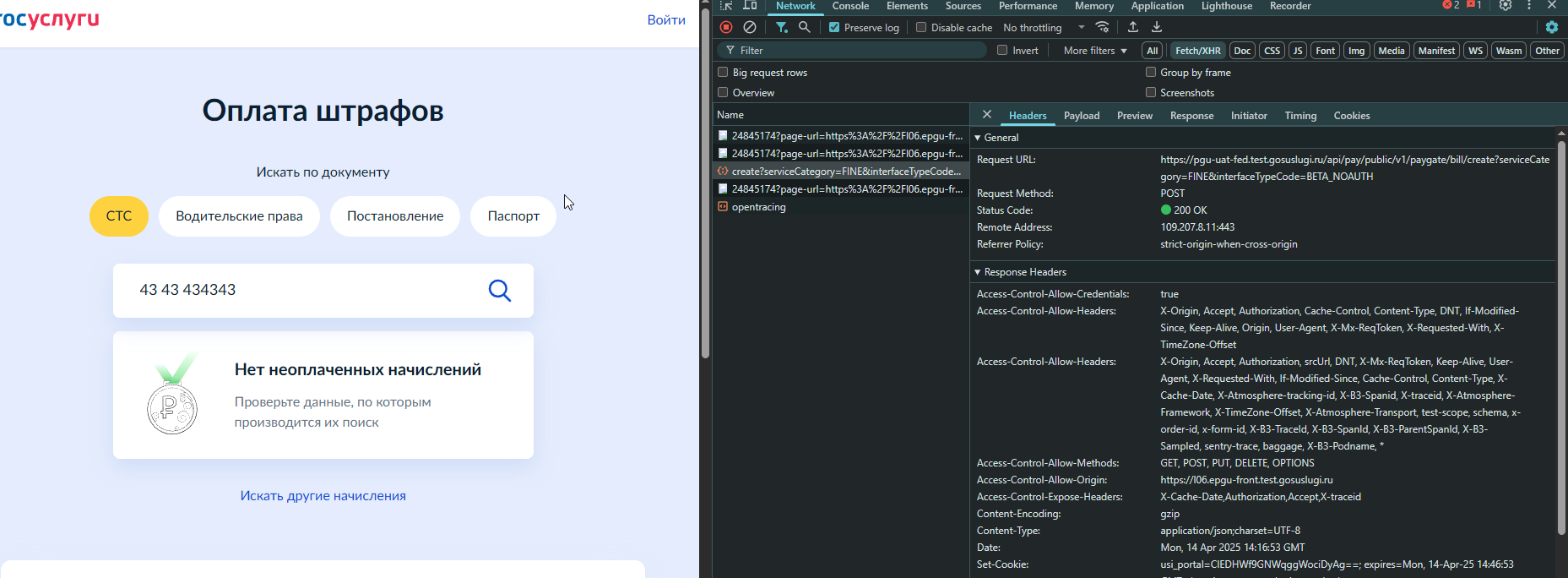
Task: Filter by WS type
Action: click(1475, 51)
